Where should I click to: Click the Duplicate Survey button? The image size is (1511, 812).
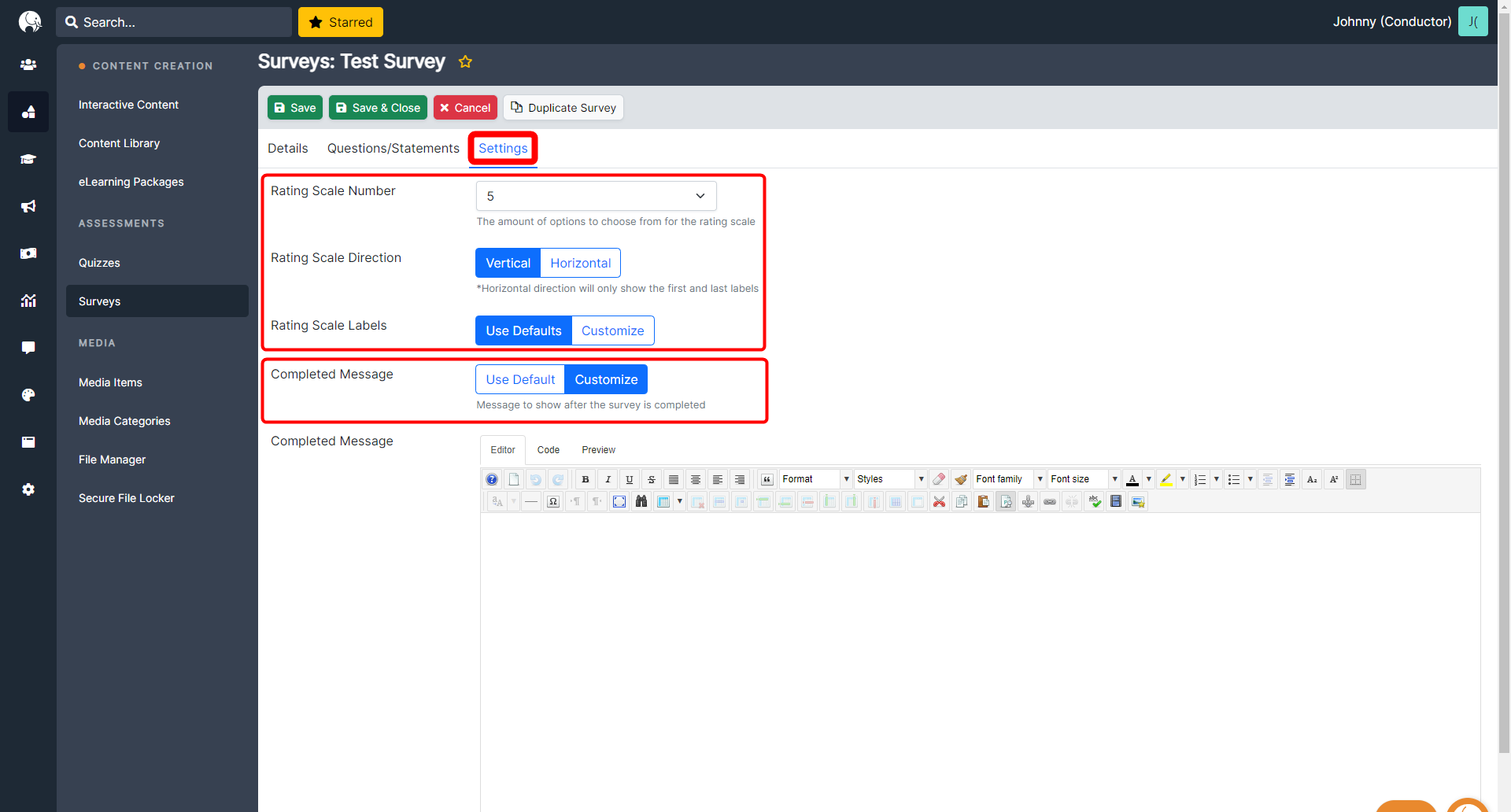pos(563,108)
